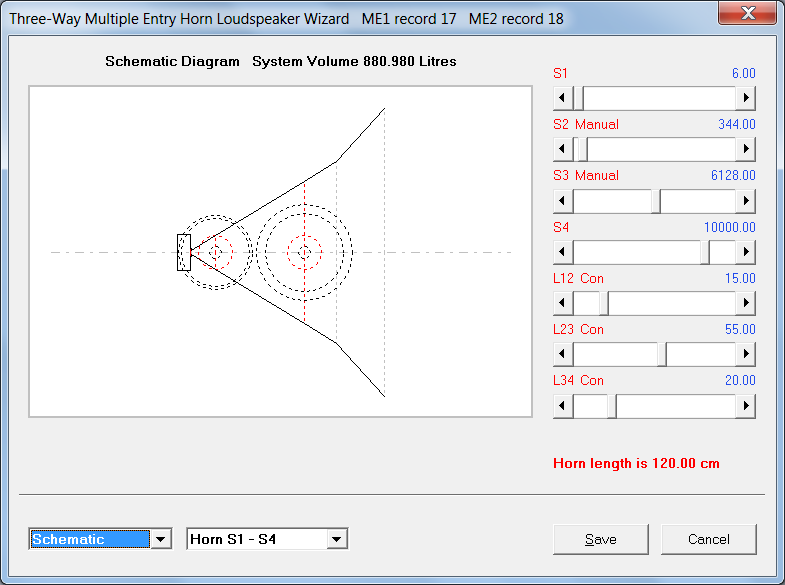The width and height of the screenshot is (785, 585).
Task: Decrease L23 Con via left arrow
Action: click(563, 354)
